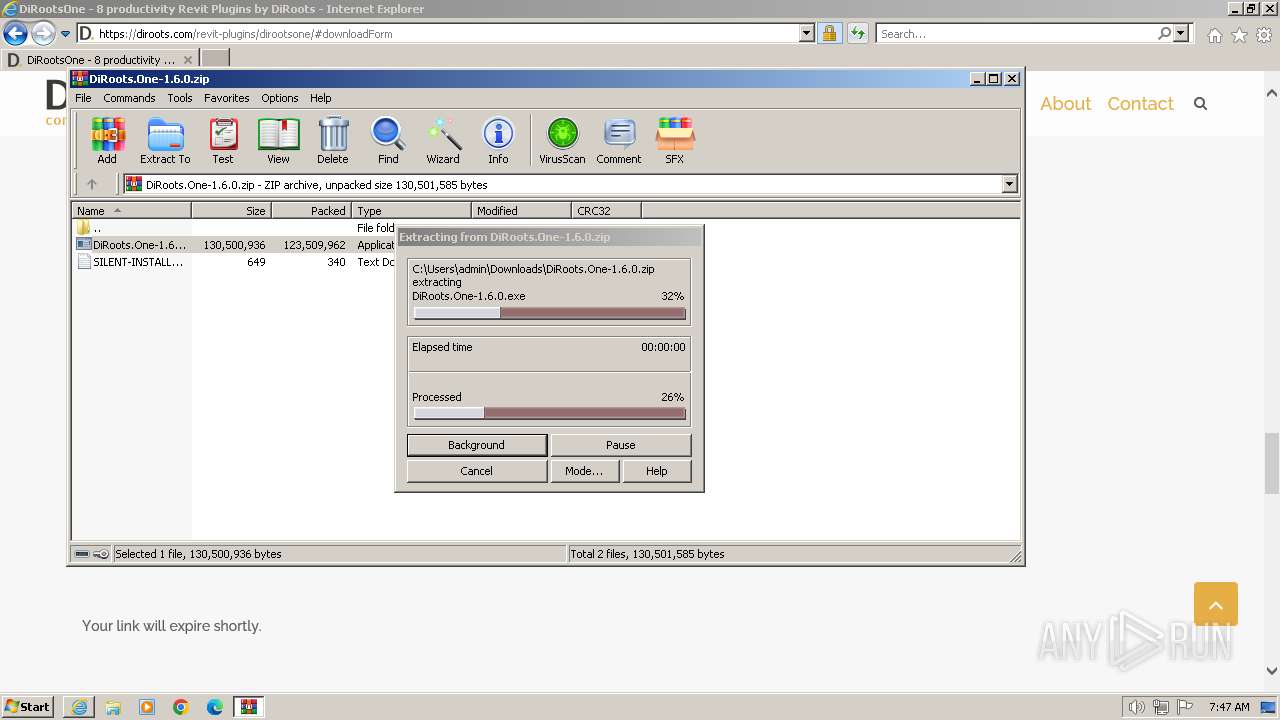The image size is (1280, 720).
Task: Expand the browser address bar dropdown
Action: (x=807, y=33)
